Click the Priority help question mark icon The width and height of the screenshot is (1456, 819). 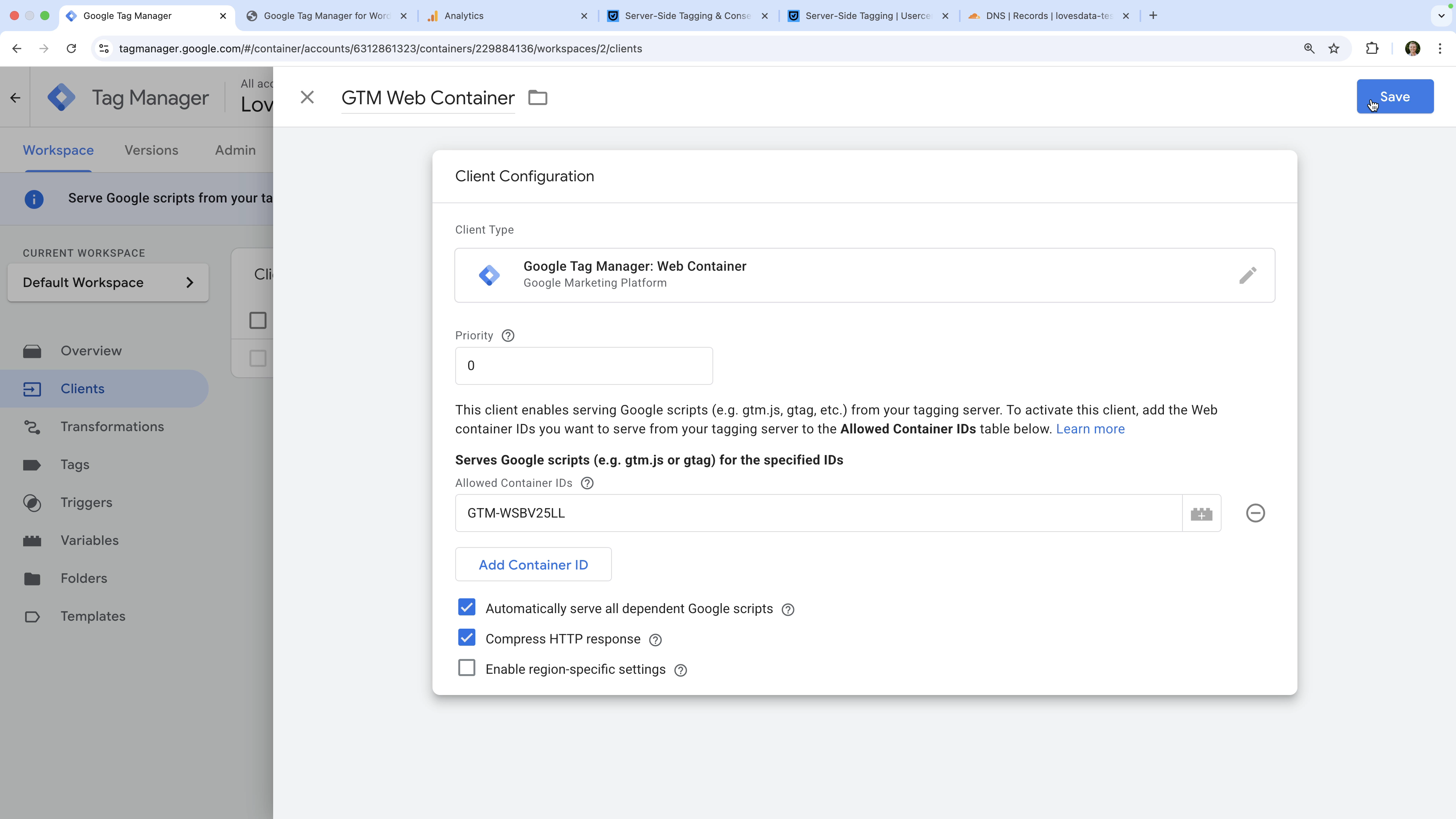point(508,336)
